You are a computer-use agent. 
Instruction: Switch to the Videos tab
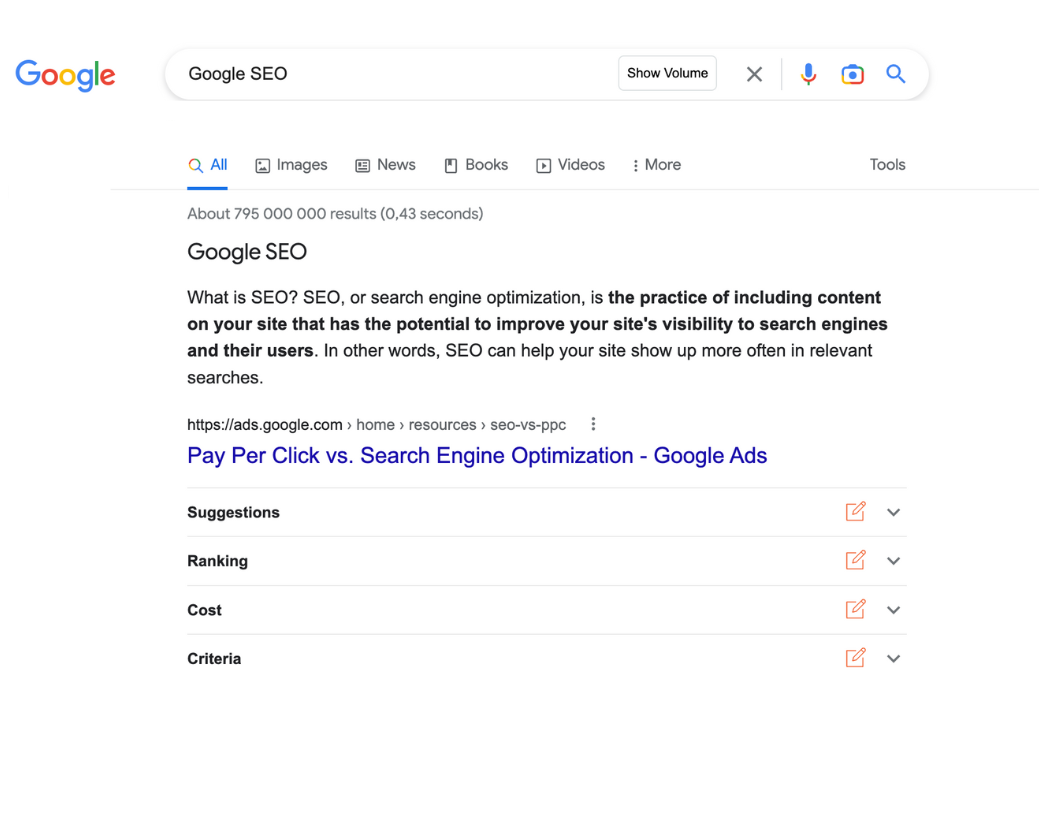click(571, 165)
